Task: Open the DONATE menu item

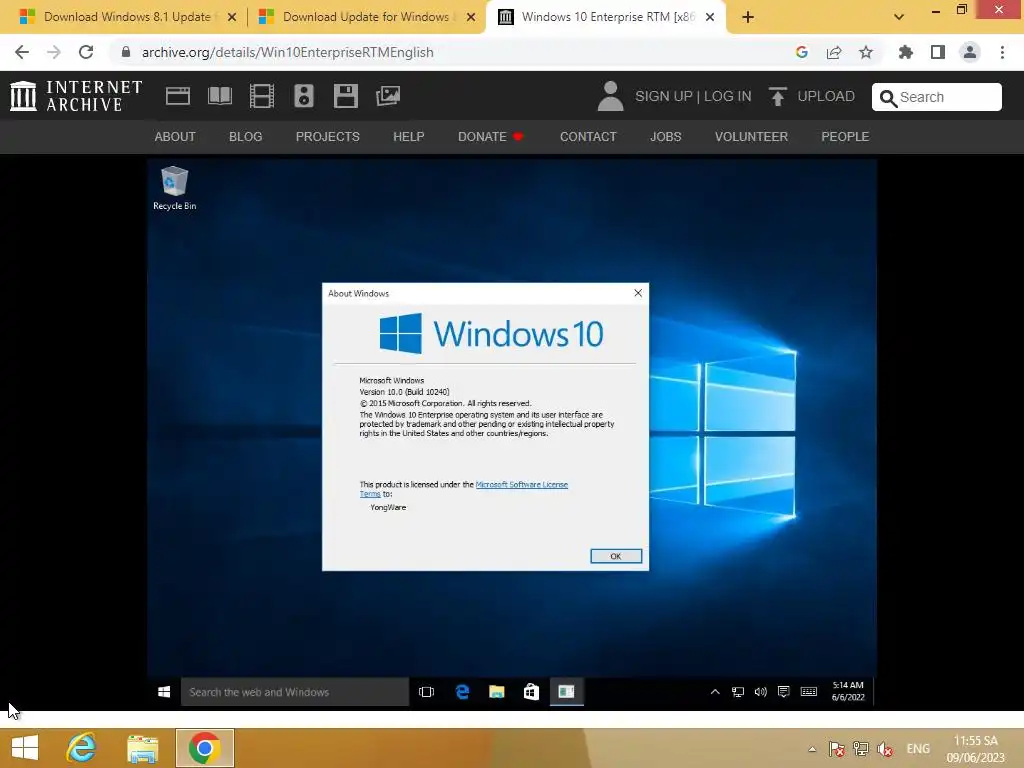Action: pyautogui.click(x=490, y=136)
